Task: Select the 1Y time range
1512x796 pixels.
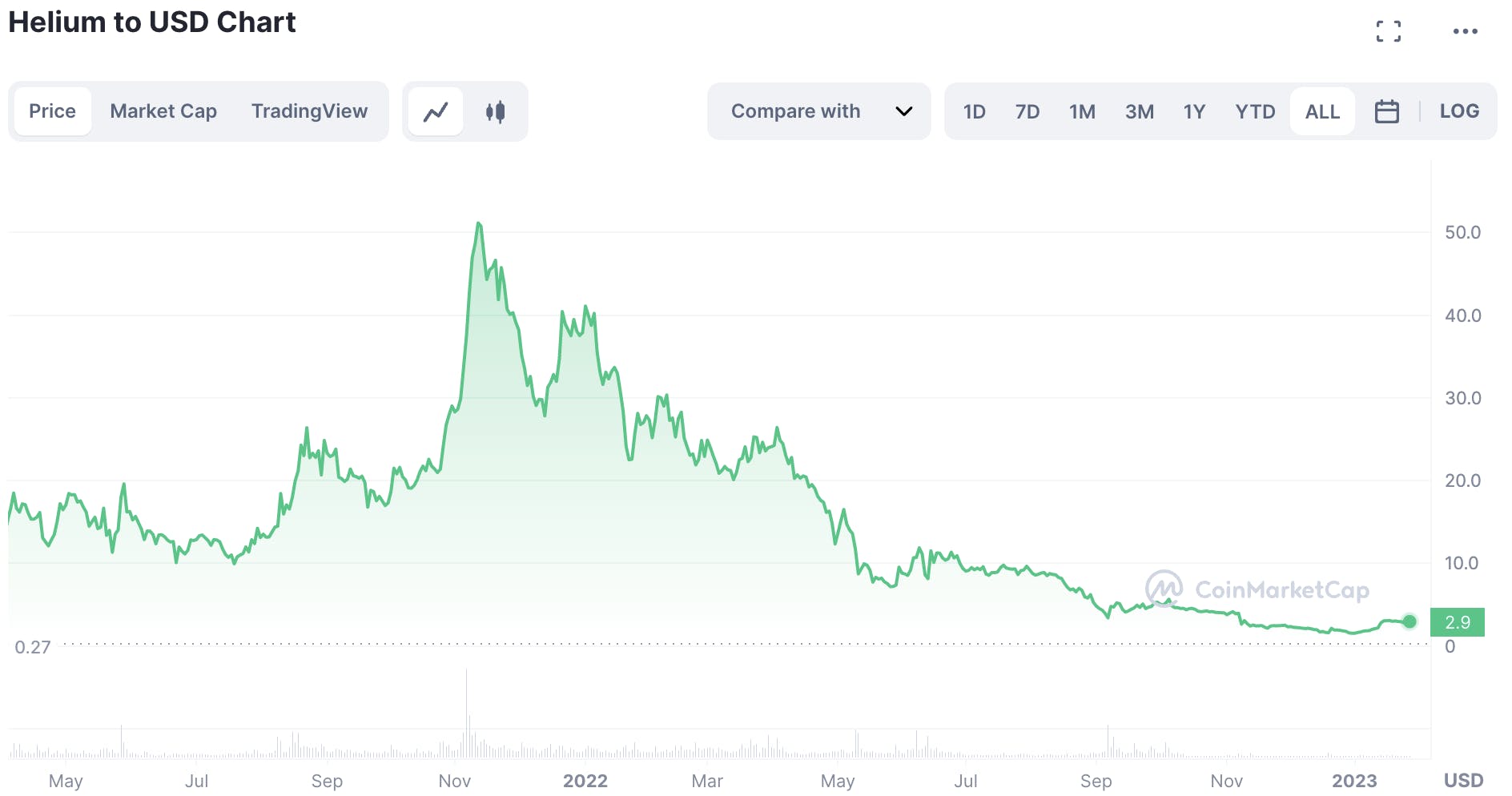Action: [1194, 111]
